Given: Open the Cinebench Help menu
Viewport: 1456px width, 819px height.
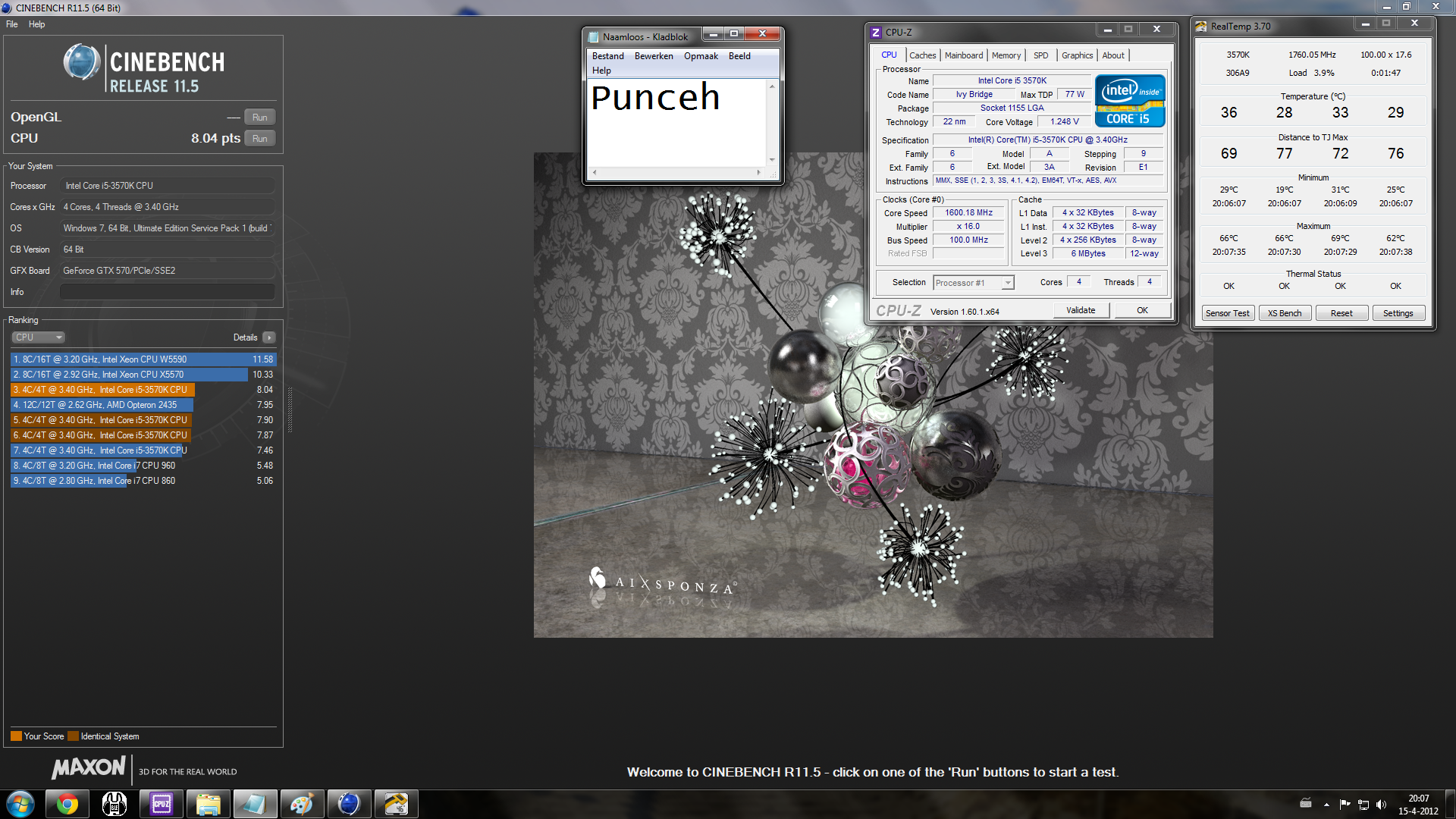Looking at the screenshot, I should (36, 24).
